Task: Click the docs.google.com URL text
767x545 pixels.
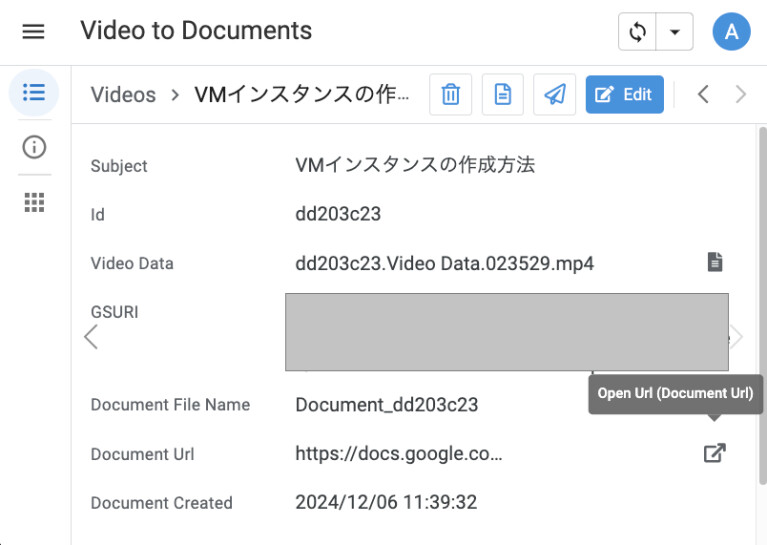Action: point(398,454)
